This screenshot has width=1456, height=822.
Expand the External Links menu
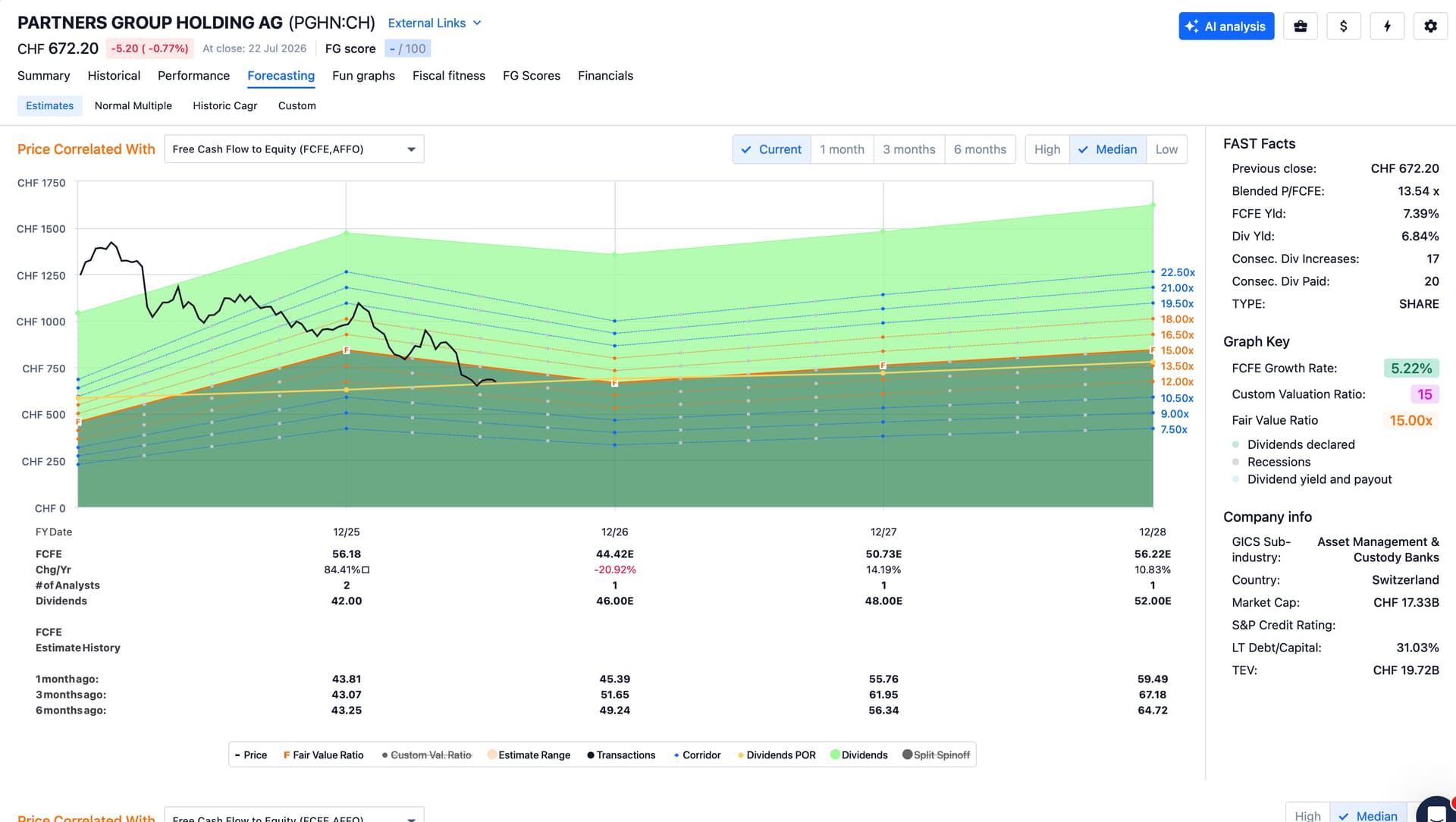click(435, 24)
